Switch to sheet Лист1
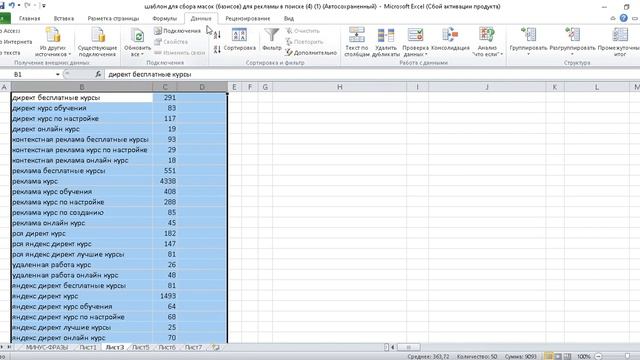Viewport: 640px width, 360px height. pos(88,347)
